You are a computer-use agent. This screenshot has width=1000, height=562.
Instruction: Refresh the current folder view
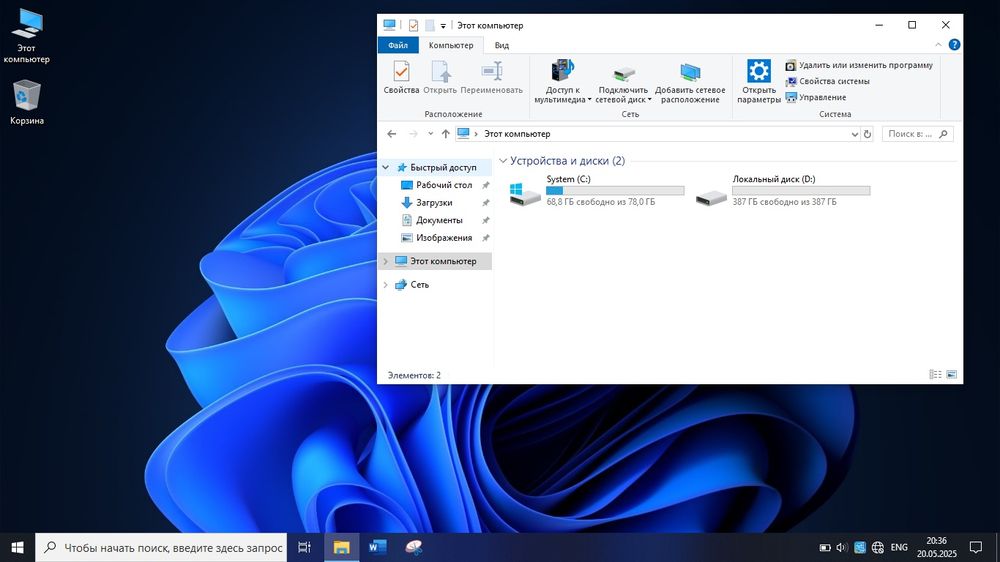coord(867,134)
